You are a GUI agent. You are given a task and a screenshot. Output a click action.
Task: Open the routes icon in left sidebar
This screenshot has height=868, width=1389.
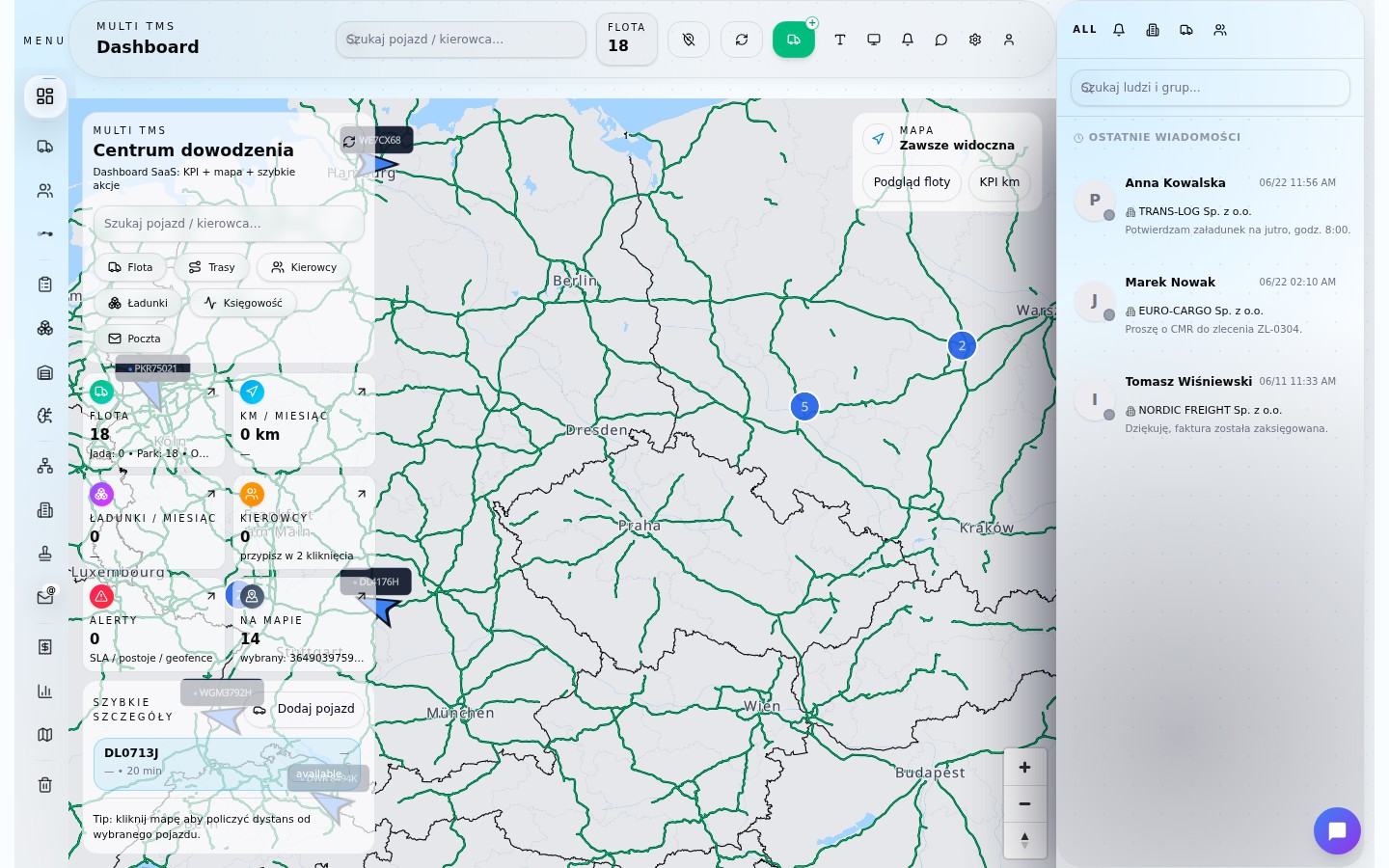pos(44,233)
